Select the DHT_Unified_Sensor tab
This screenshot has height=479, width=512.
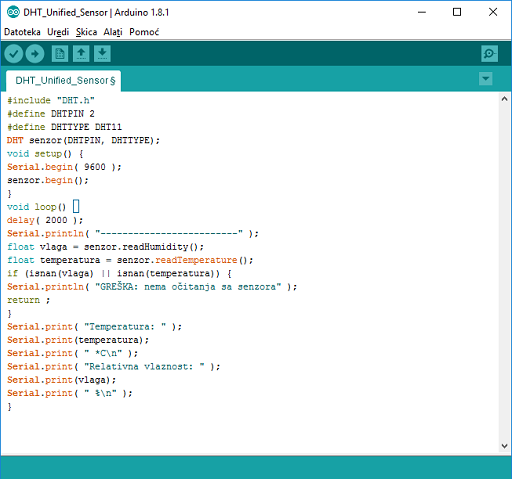point(64,81)
